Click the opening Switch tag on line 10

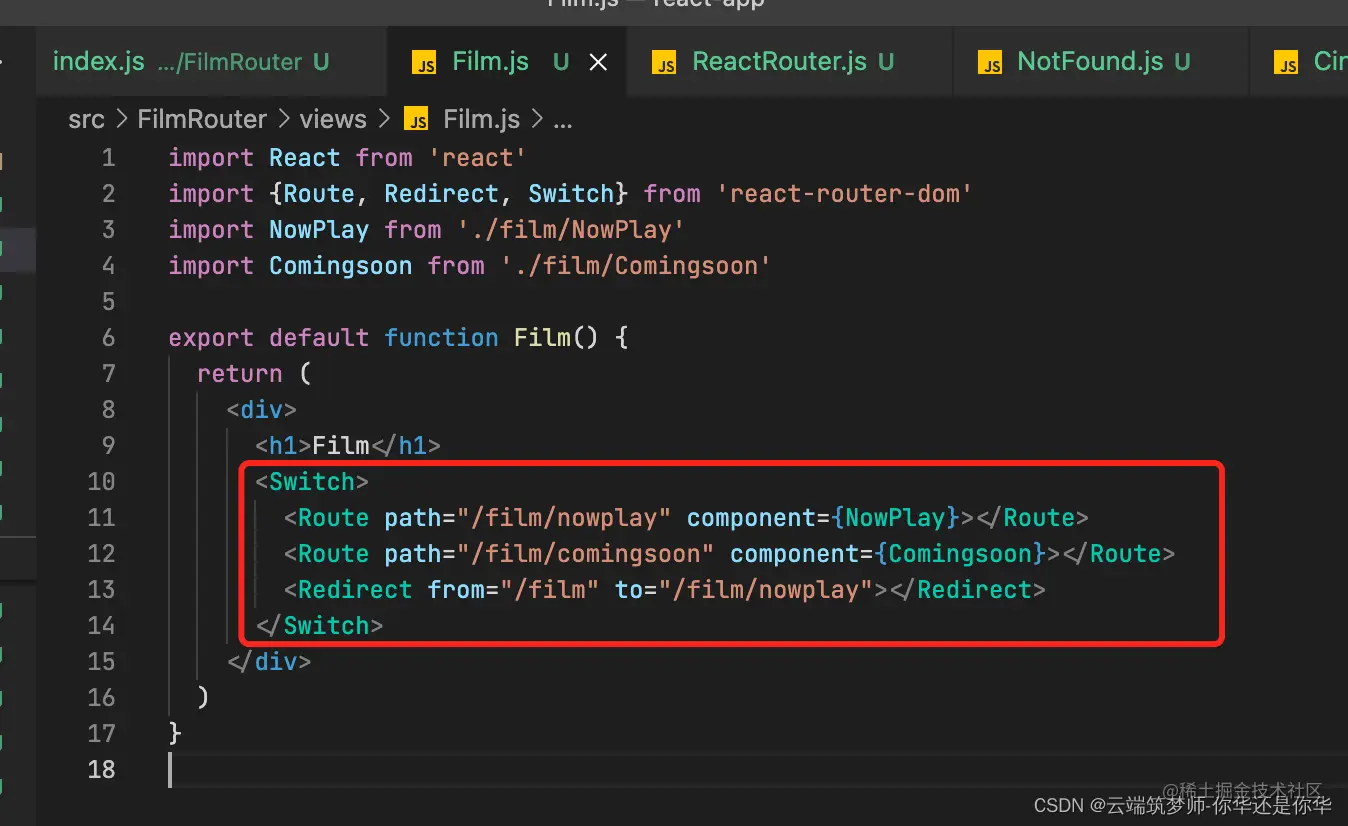pos(312,482)
